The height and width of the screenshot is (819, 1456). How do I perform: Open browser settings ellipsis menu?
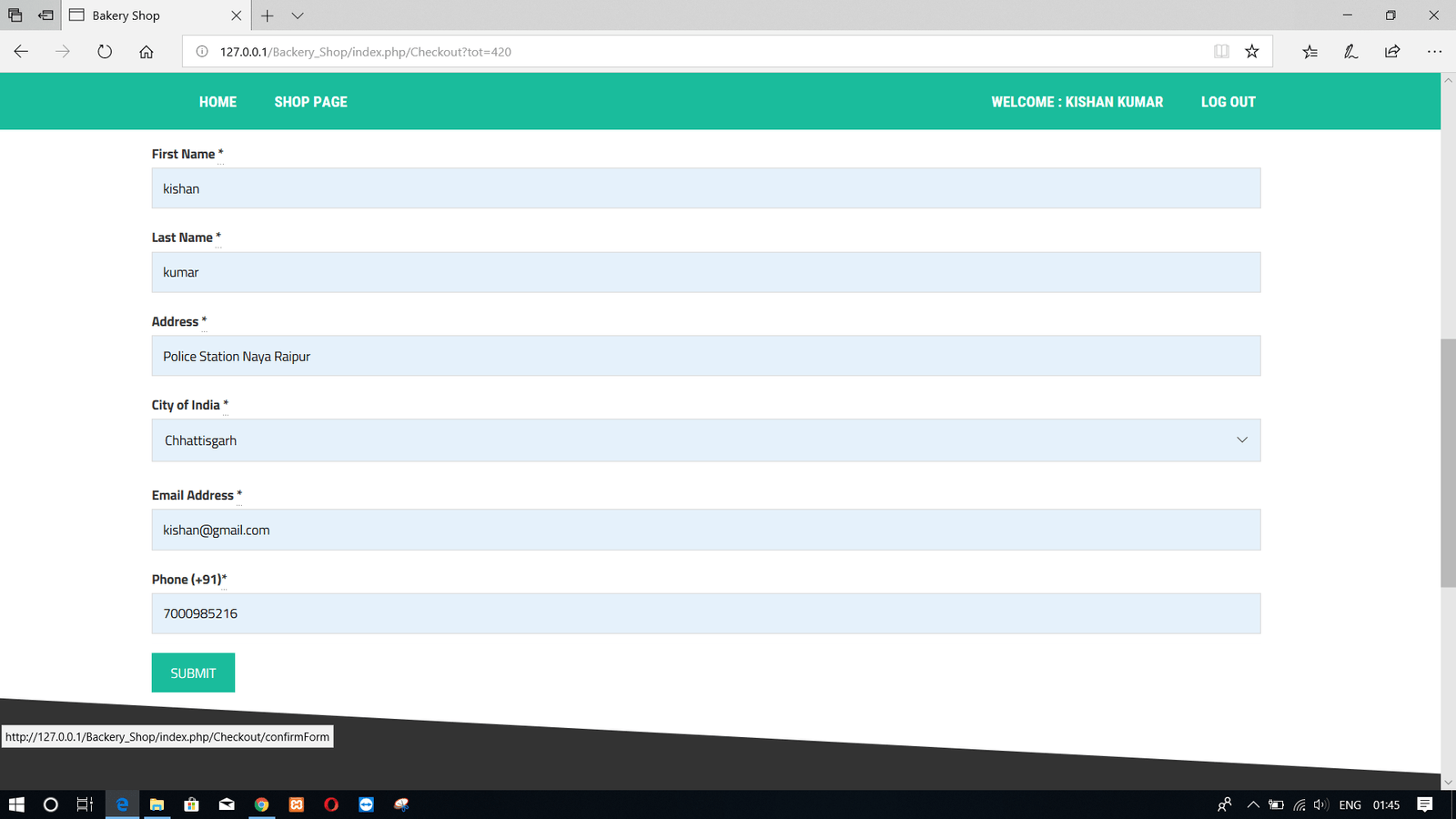(x=1434, y=52)
